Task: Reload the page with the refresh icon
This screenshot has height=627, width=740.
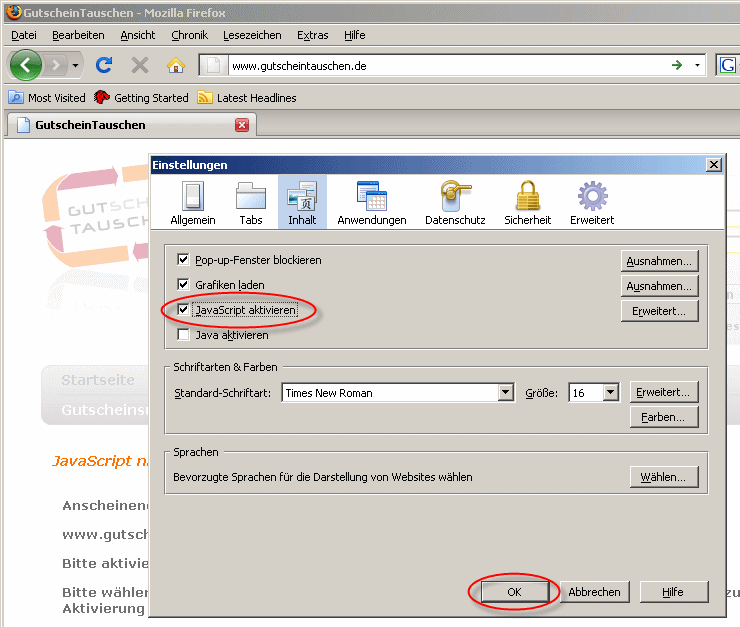Action: click(x=103, y=65)
